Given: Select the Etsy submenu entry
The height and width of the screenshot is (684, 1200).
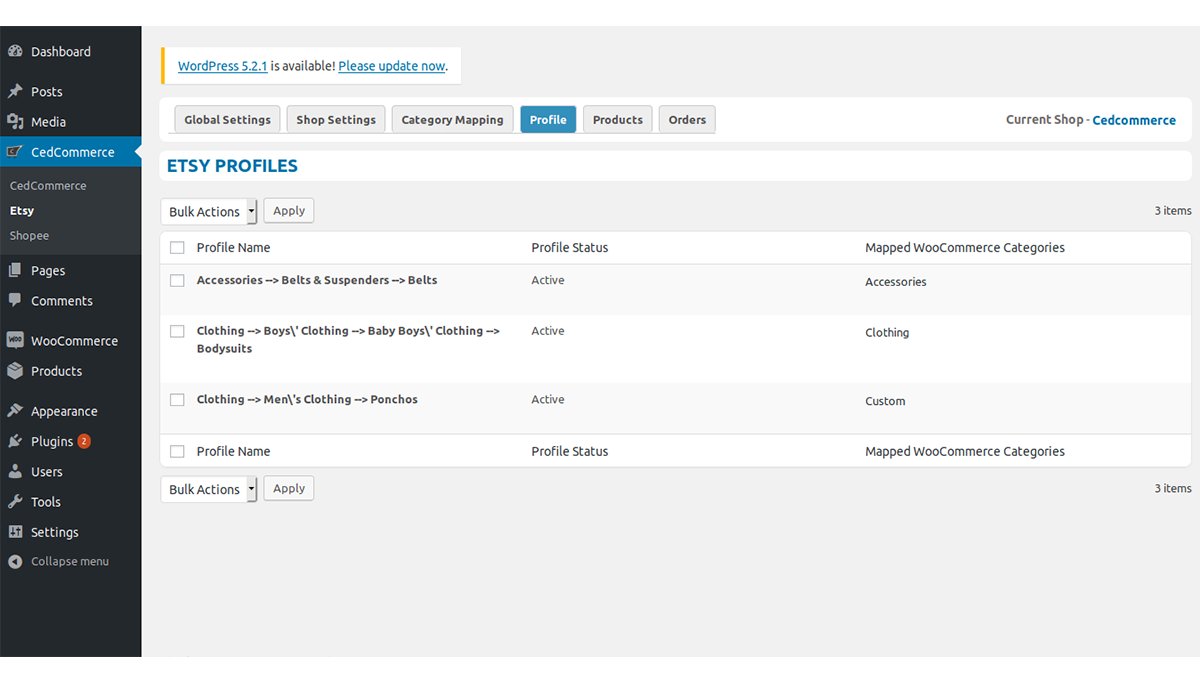Looking at the screenshot, I should 22,210.
